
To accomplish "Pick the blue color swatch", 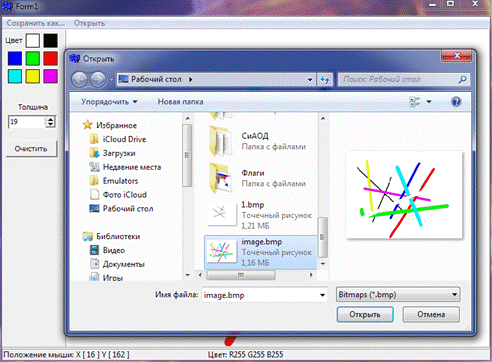I will (x=15, y=58).
